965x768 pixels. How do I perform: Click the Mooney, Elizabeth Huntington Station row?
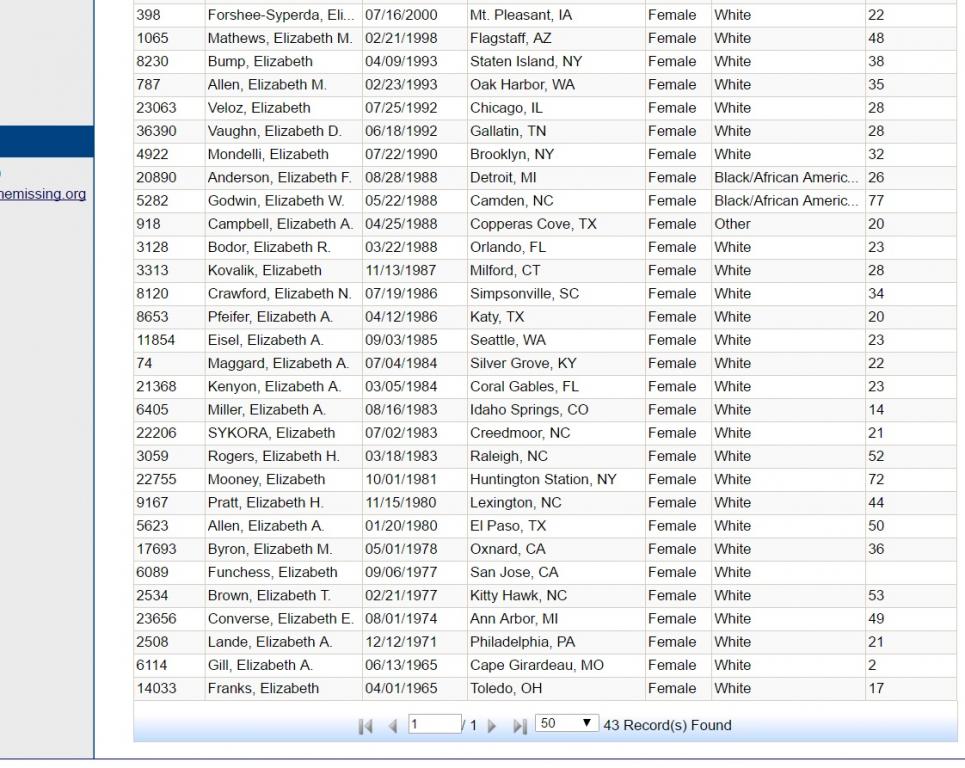266,479
